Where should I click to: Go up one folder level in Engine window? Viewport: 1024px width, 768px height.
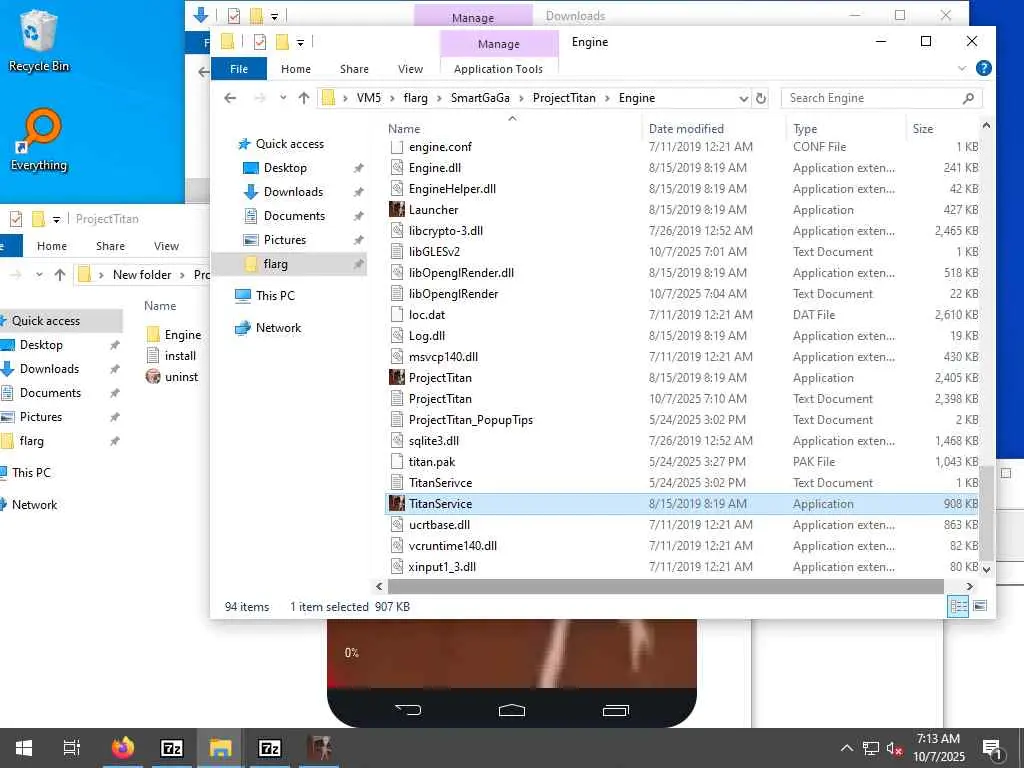coord(304,98)
